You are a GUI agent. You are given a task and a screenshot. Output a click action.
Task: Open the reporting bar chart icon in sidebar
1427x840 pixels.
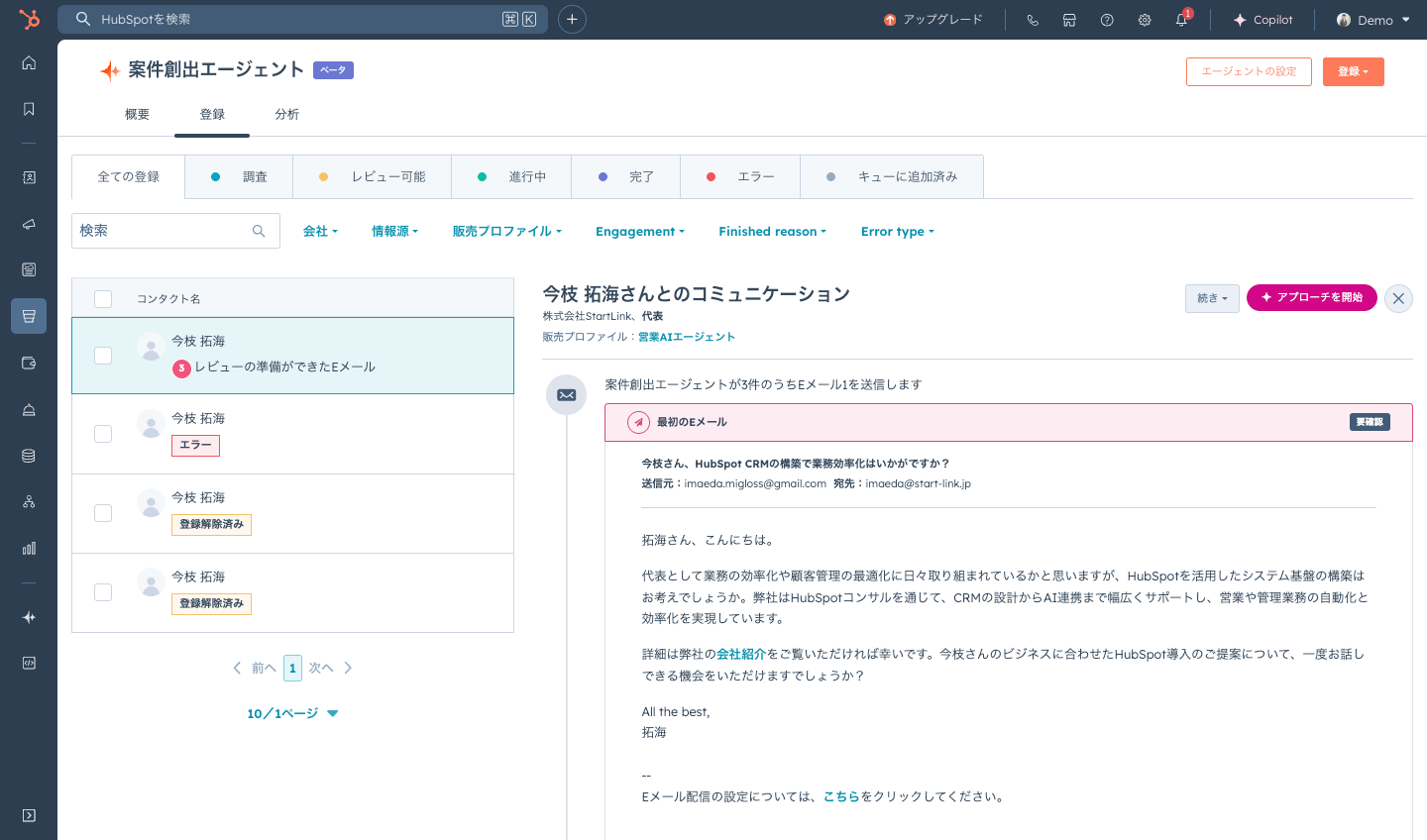pos(28,548)
